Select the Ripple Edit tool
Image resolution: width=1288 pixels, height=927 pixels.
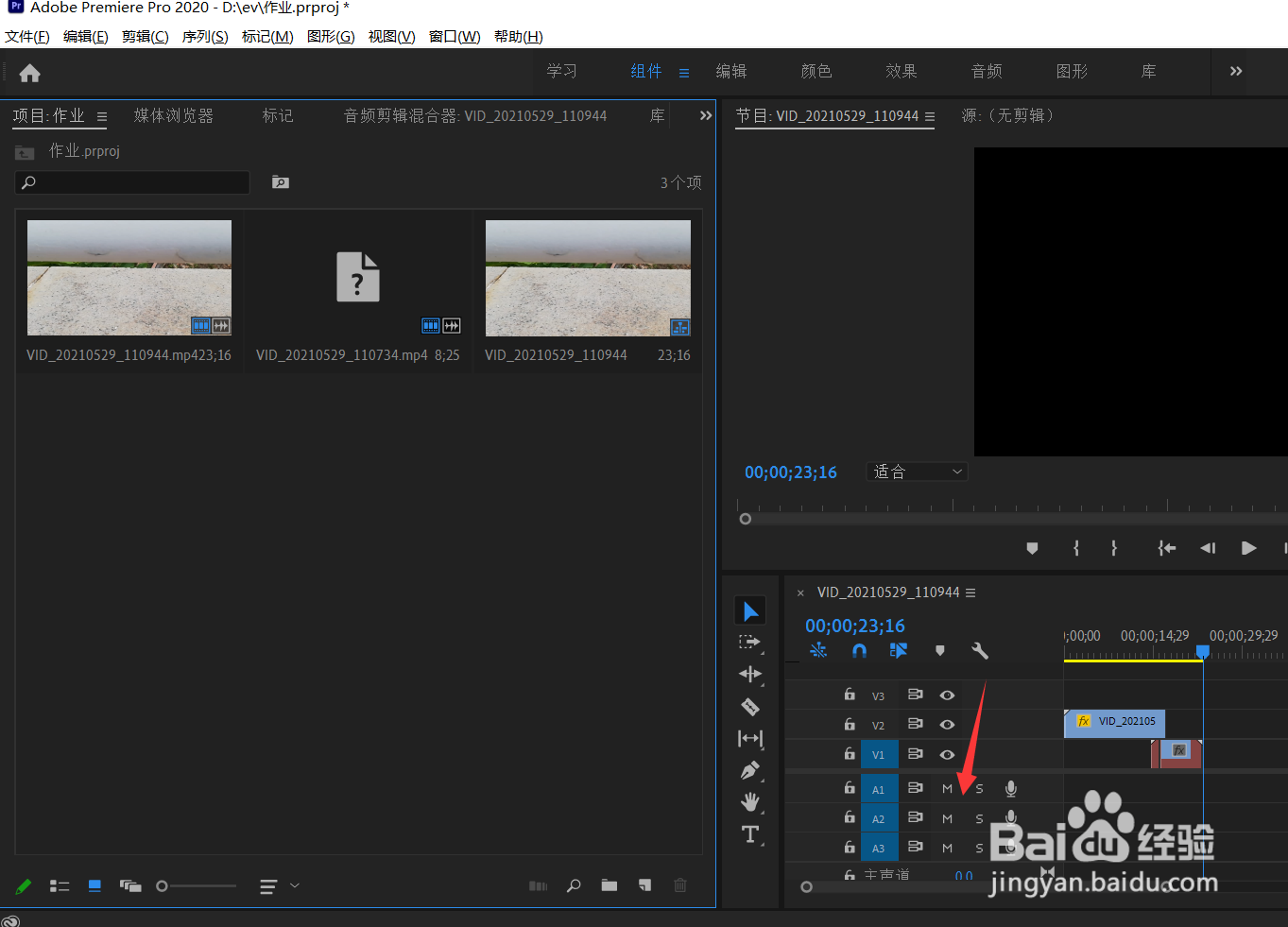(x=750, y=674)
